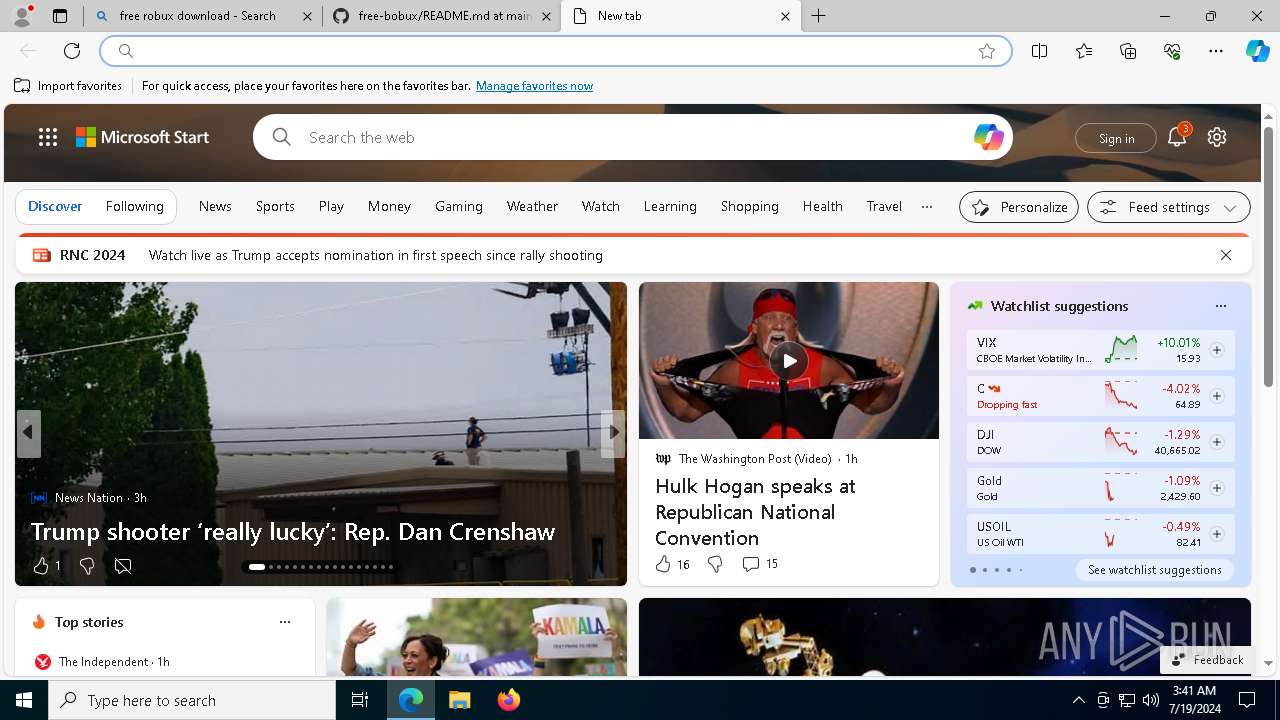Open the Kamala rally photo story
Viewport: 1280px width, 720px height.
pyautogui.click(x=477, y=637)
